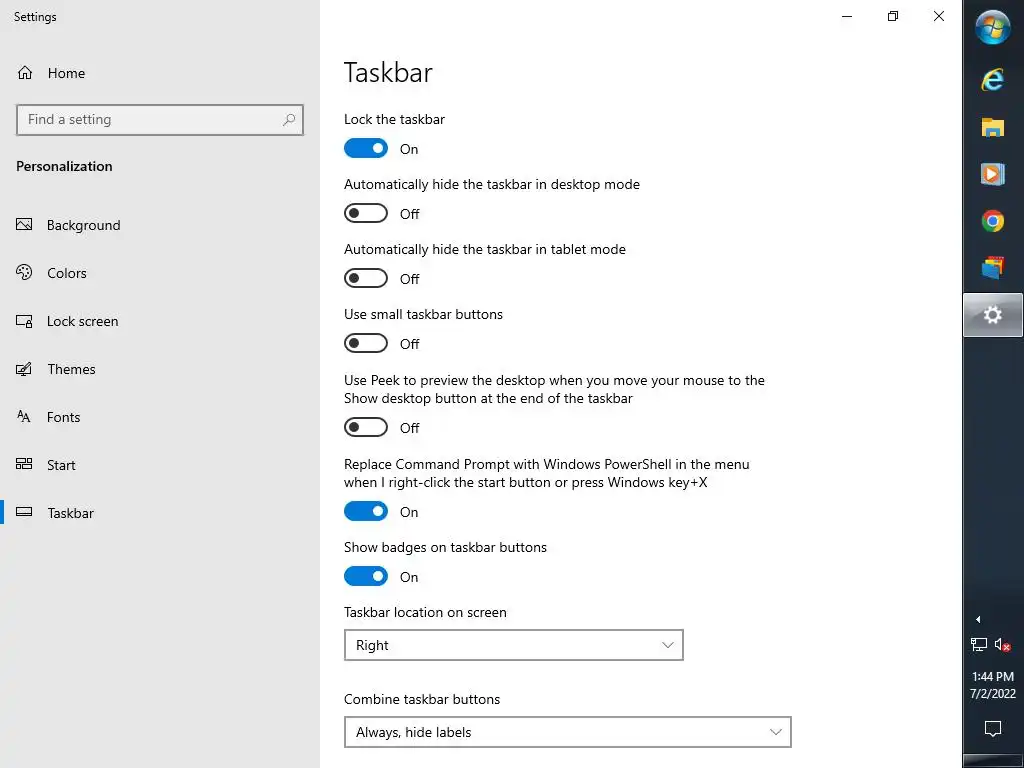Screen dimensions: 1024x768
Task: Click the muted volume tray icon
Action: [1003, 645]
